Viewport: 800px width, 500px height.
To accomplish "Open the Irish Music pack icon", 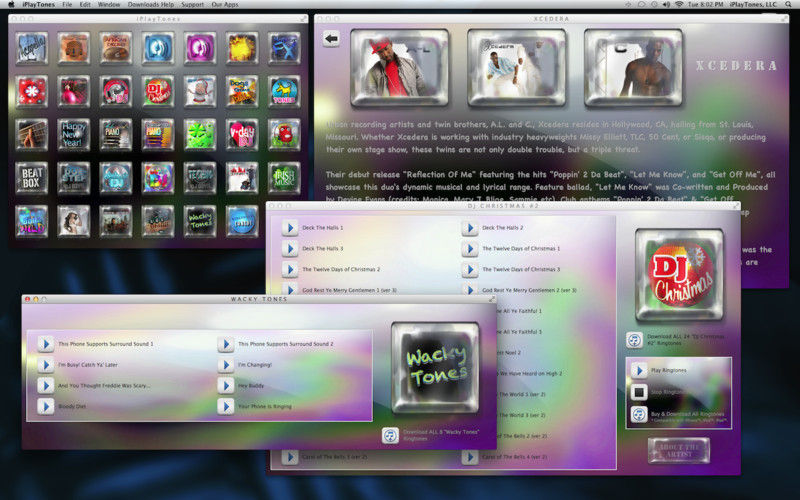I will [x=284, y=178].
